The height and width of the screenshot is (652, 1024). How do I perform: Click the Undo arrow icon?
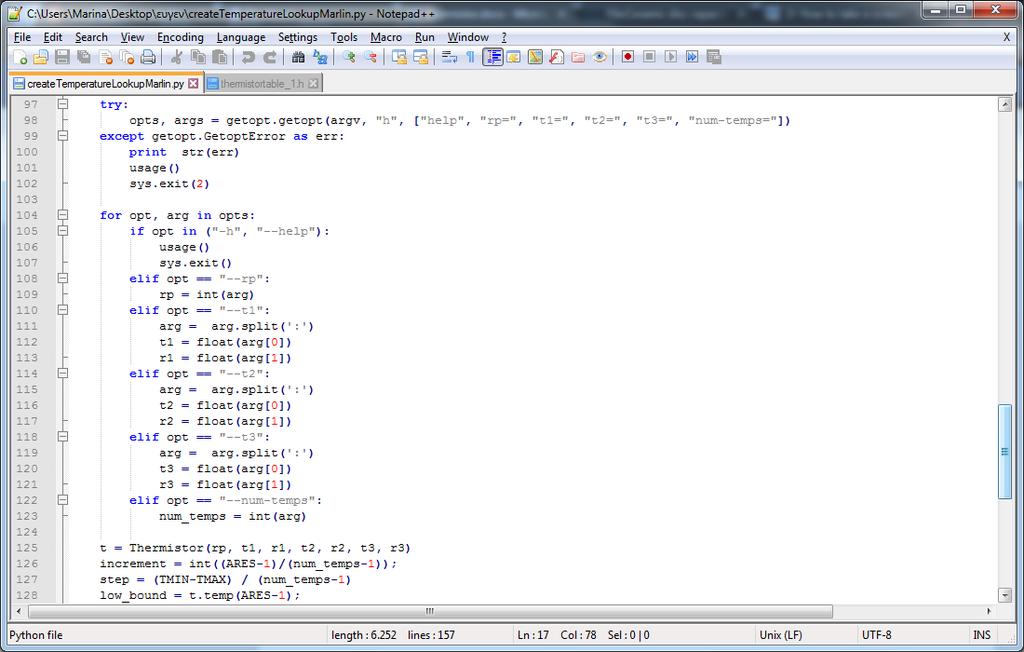248,57
